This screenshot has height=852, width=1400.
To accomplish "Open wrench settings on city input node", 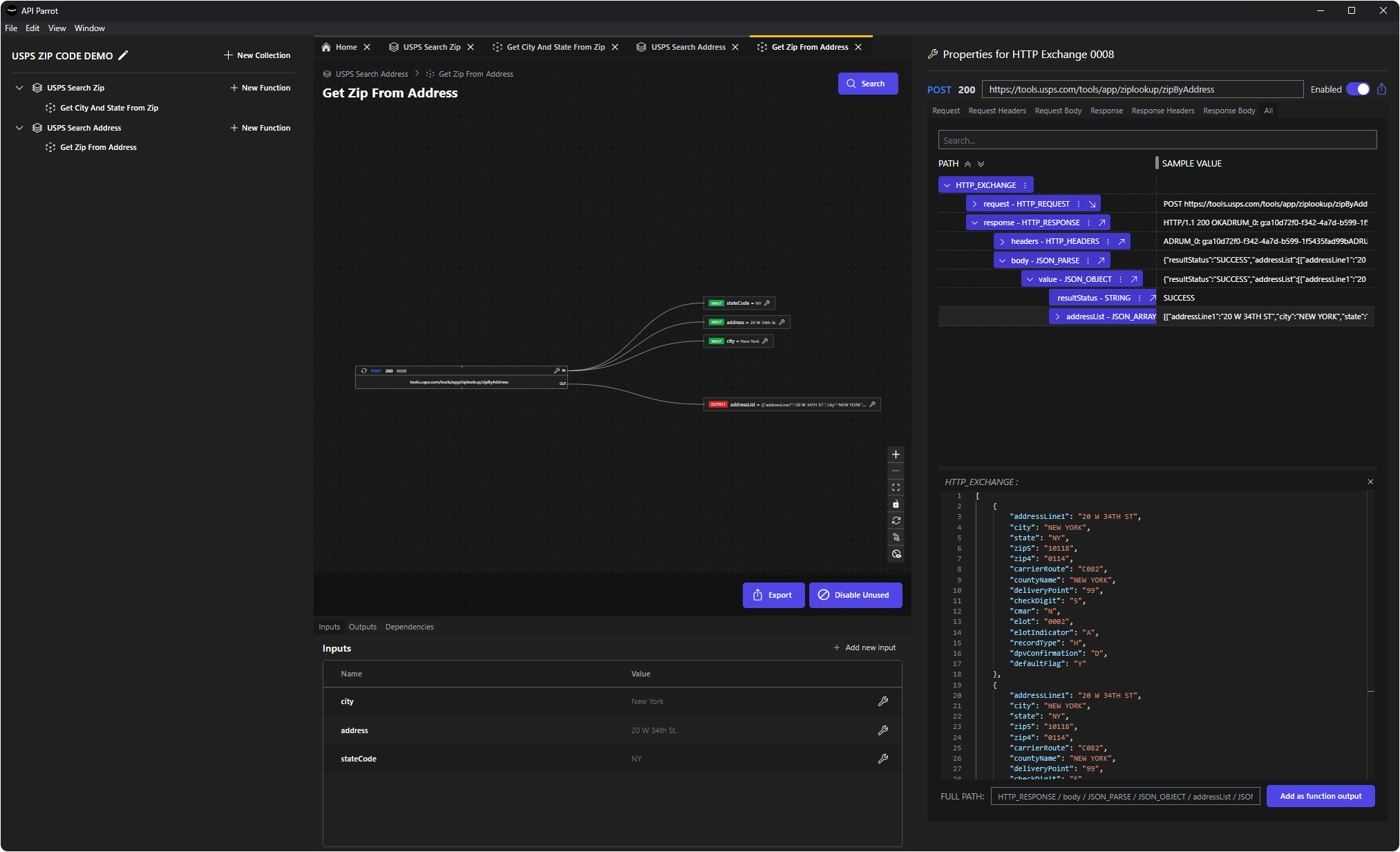I will point(765,341).
